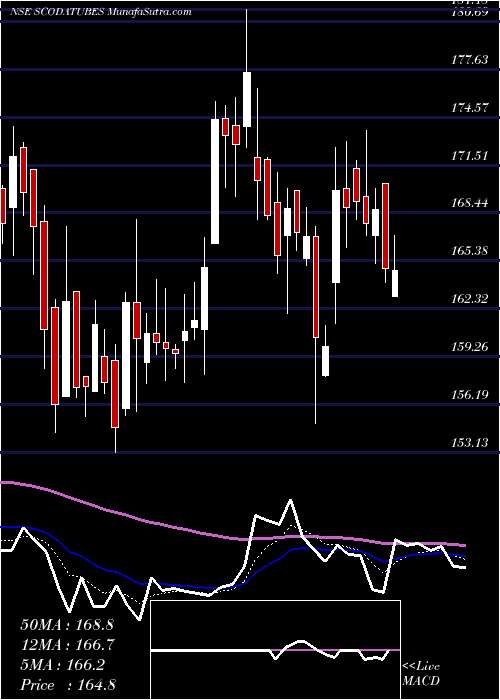Screen dimensions: 500x700
Task: Click the 50MA : 168.8 readout
Action: (68, 625)
